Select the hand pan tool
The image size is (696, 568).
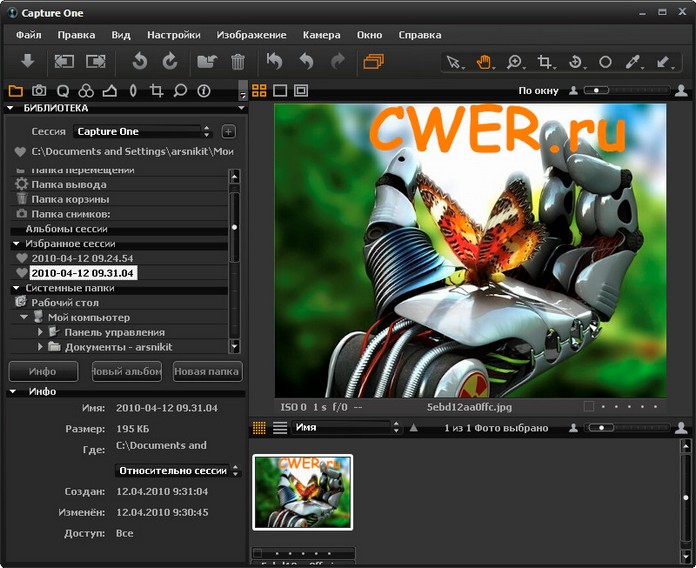click(484, 62)
